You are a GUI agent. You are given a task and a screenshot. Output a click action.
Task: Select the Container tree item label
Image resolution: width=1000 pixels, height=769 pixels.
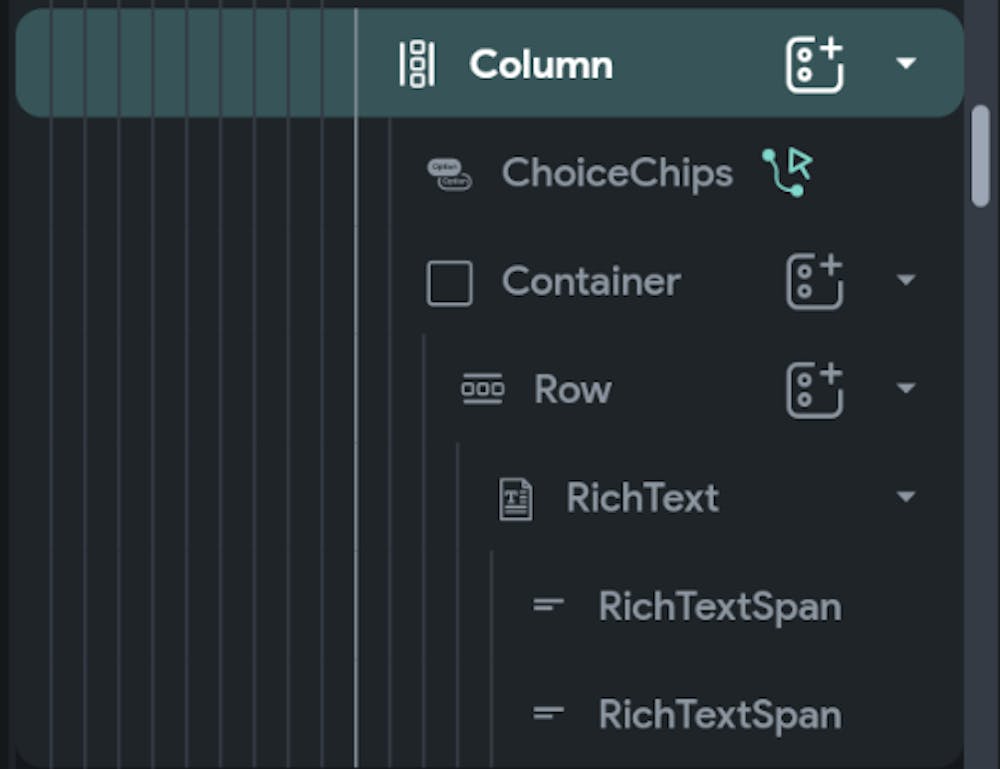point(591,282)
